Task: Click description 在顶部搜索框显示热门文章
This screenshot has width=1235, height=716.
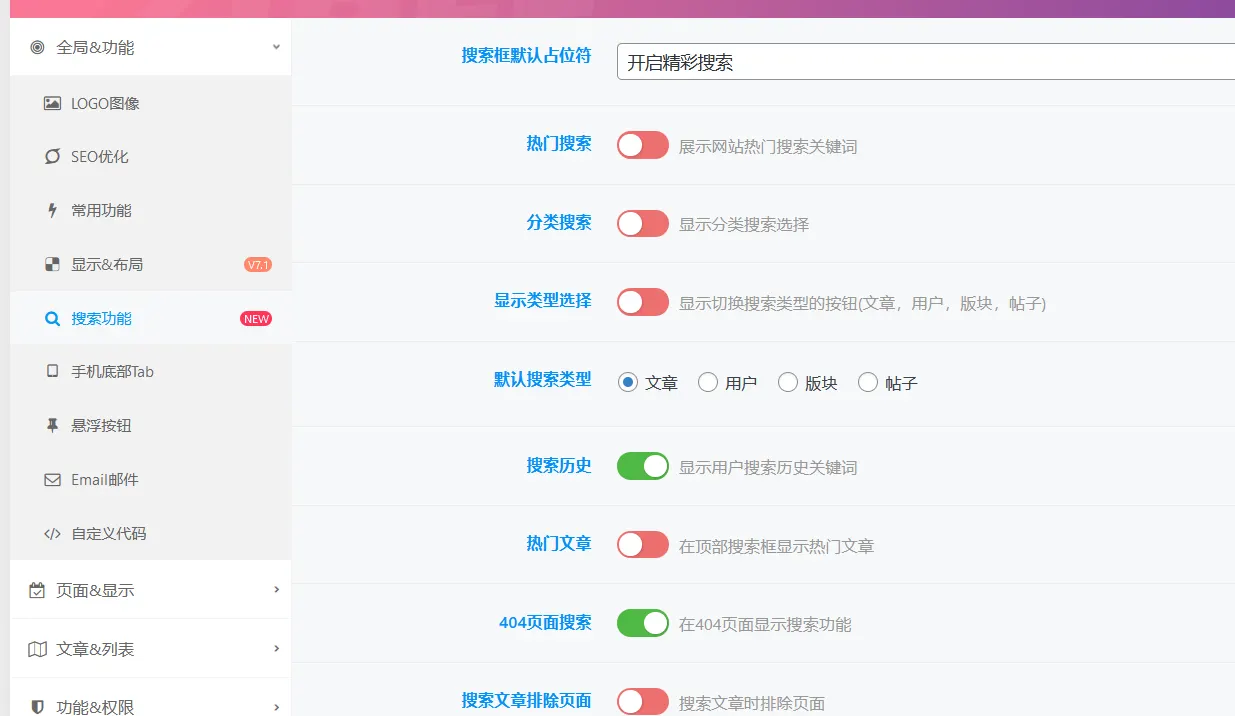Action: point(776,546)
